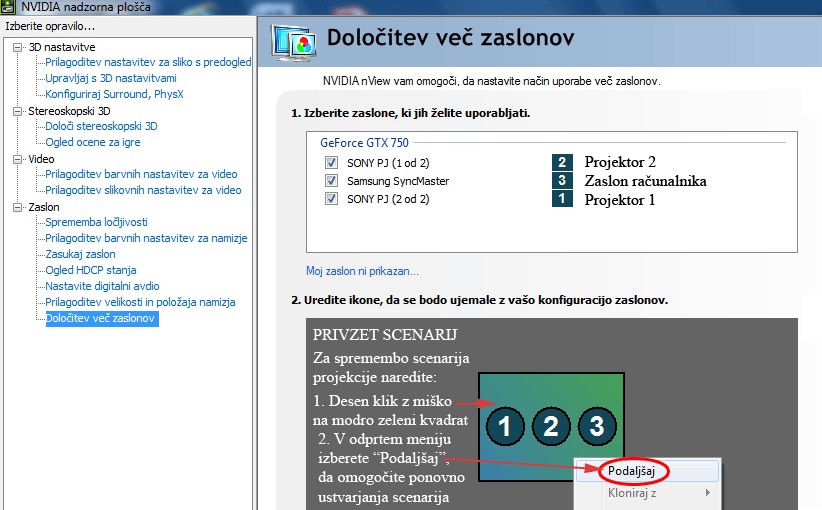The width and height of the screenshot is (822, 510).
Task: Click display number badge 1 beside SONY PJ (2 od 2)
Action: (562, 199)
